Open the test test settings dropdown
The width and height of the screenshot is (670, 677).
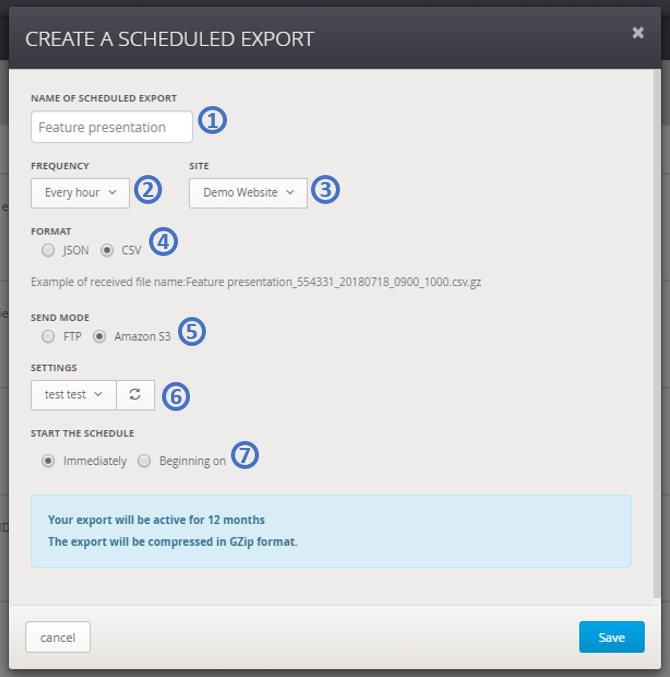coord(73,395)
